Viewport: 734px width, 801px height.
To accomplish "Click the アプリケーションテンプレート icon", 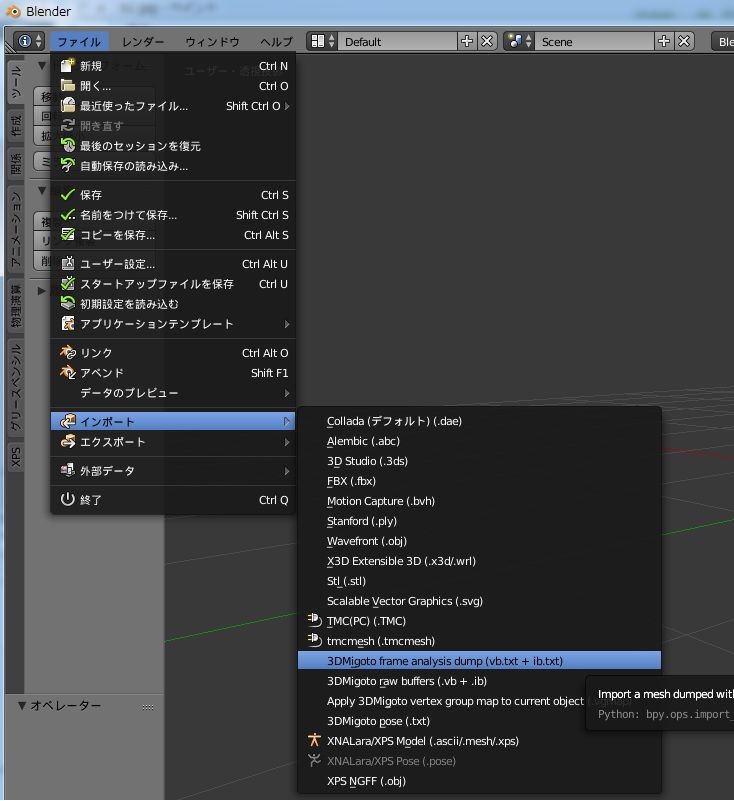I will tap(67, 323).
